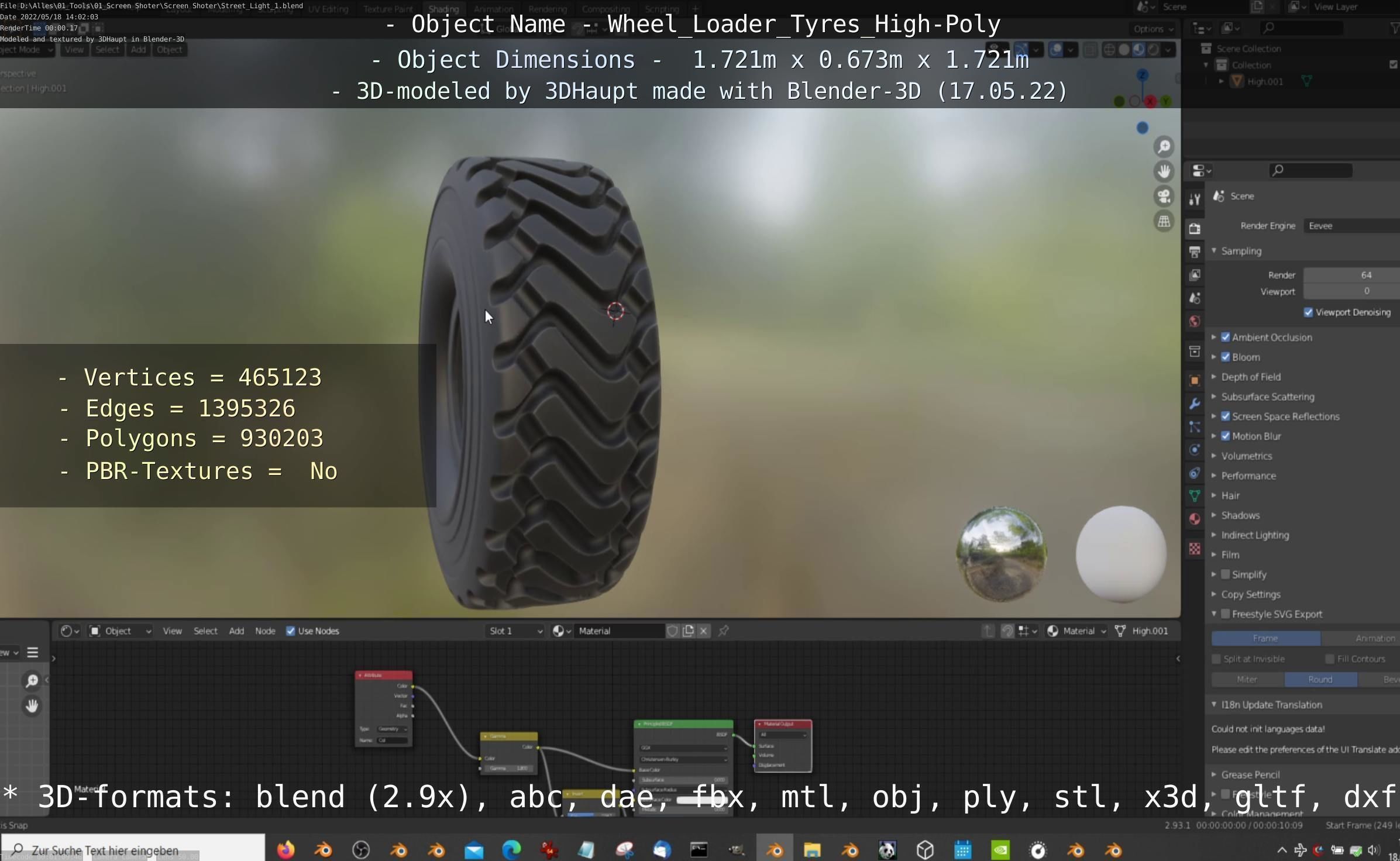Open Microsoft Edge from the taskbar

point(511,849)
